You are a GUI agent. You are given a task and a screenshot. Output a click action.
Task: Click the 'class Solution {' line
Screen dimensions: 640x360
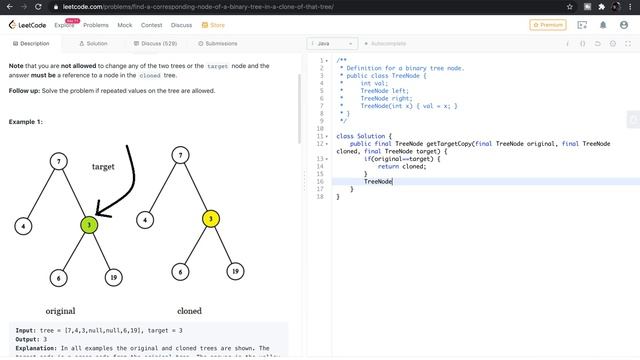click(x=364, y=136)
